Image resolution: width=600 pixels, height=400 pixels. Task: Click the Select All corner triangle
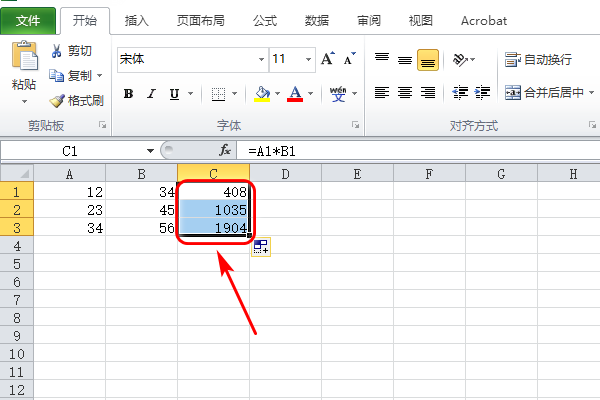[x=17, y=173]
